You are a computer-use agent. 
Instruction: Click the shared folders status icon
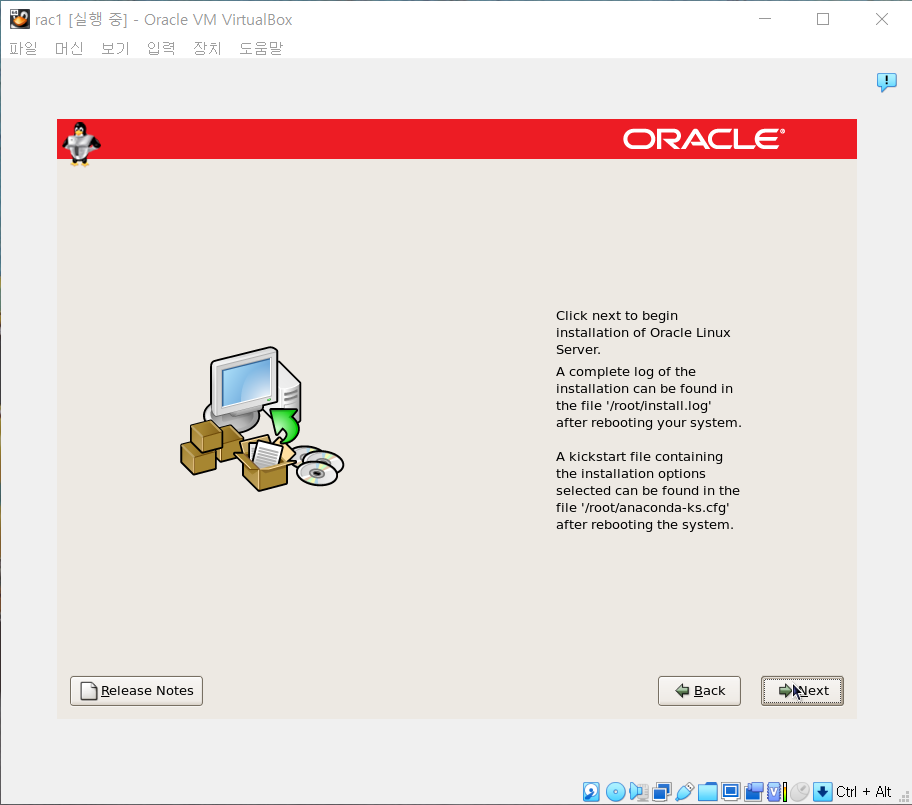click(x=708, y=792)
